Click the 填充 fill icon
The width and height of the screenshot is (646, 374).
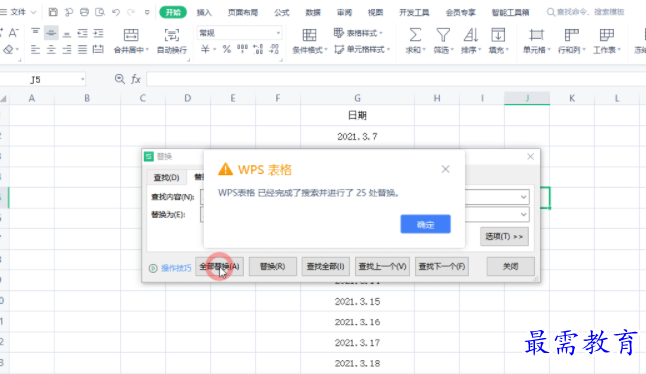[498, 35]
